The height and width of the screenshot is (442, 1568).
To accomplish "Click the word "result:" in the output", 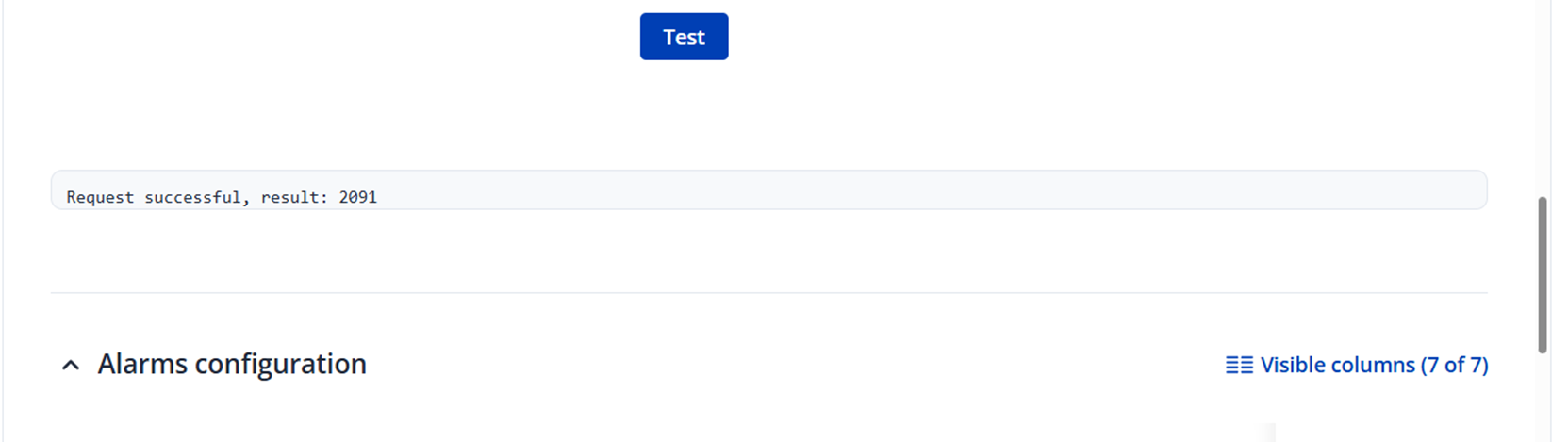I will [295, 197].
